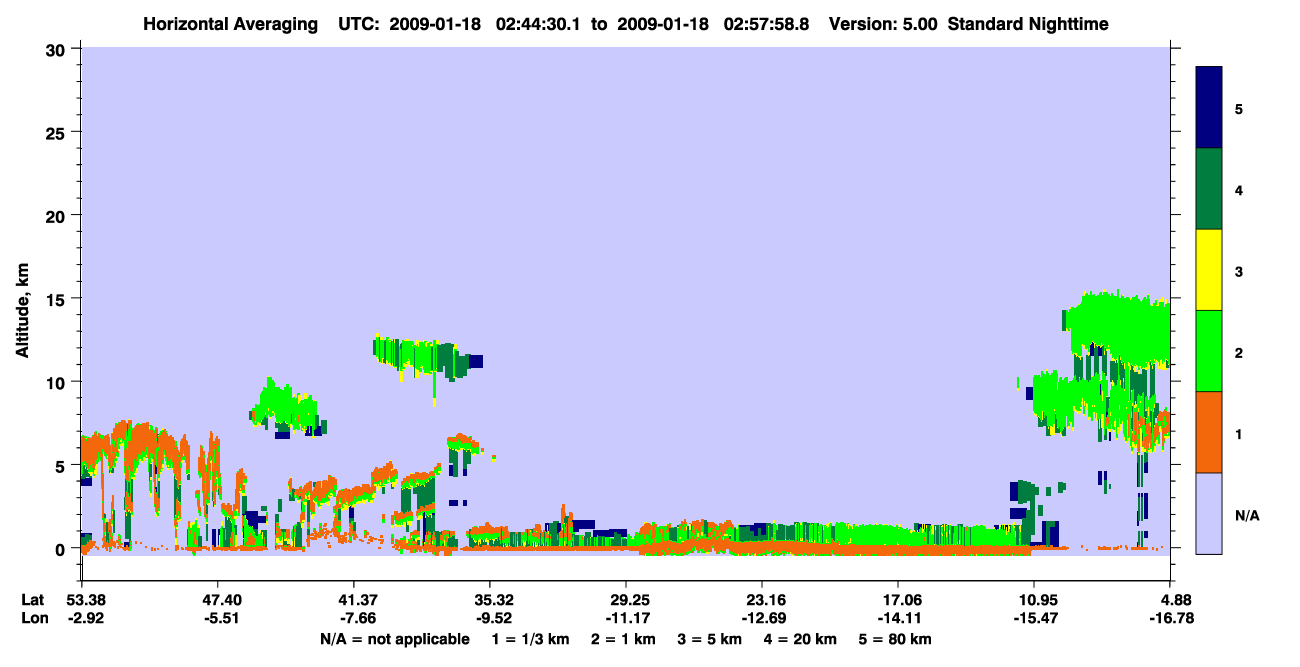Click the yellow colorbar segment labeled 3
1300x667 pixels.
[1209, 270]
